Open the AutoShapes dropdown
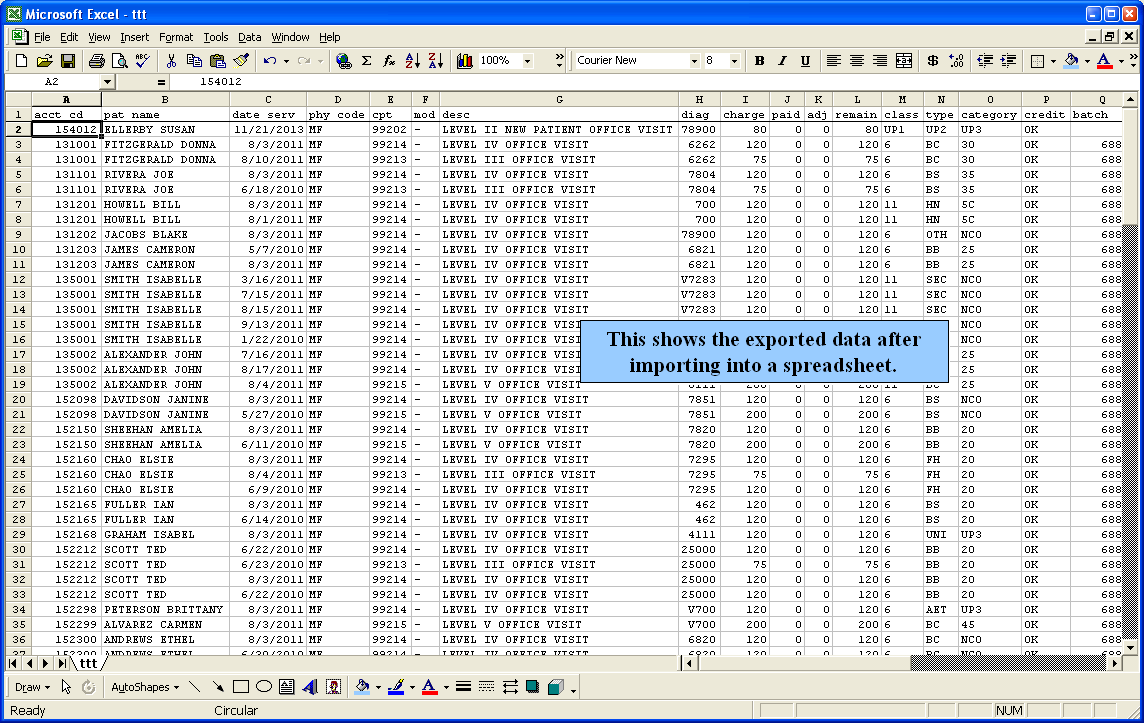Viewport: 1144px width, 723px height. coord(145,687)
